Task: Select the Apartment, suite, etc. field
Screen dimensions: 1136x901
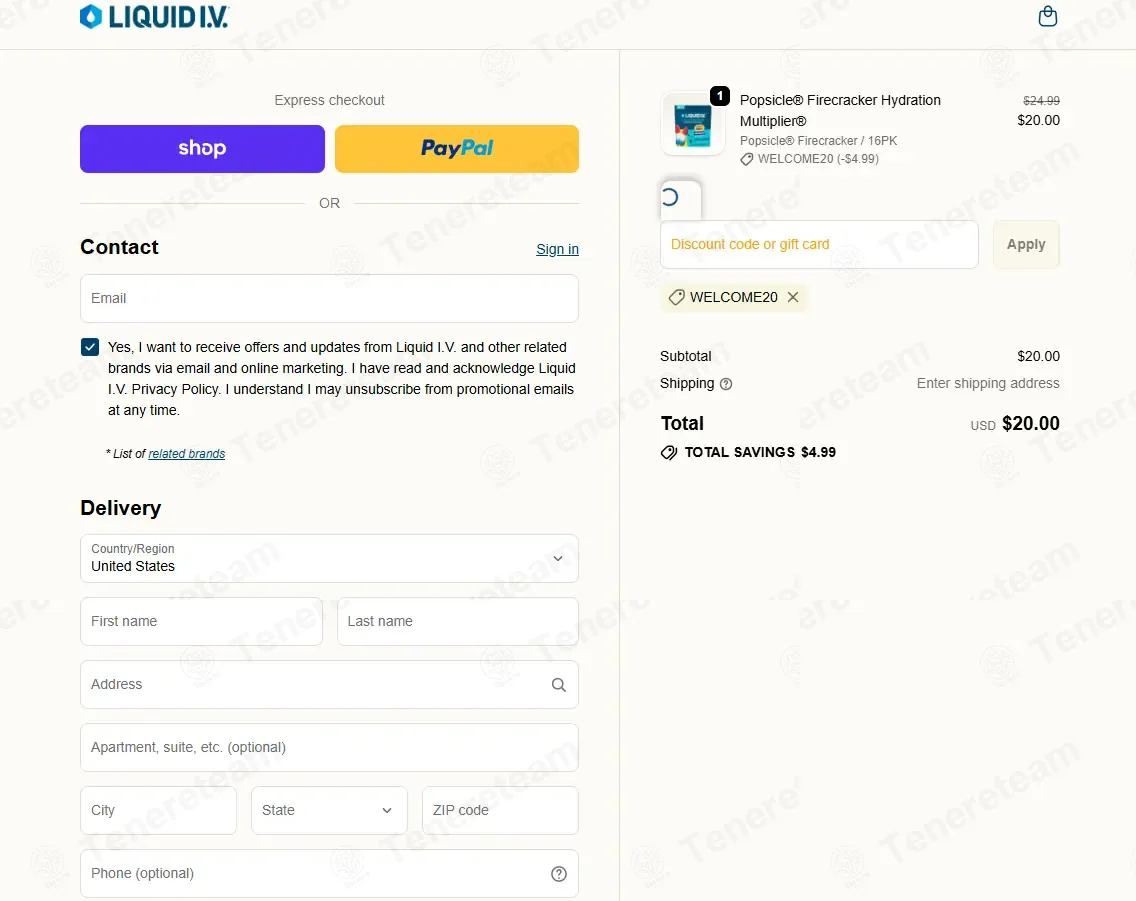Action: (329, 747)
